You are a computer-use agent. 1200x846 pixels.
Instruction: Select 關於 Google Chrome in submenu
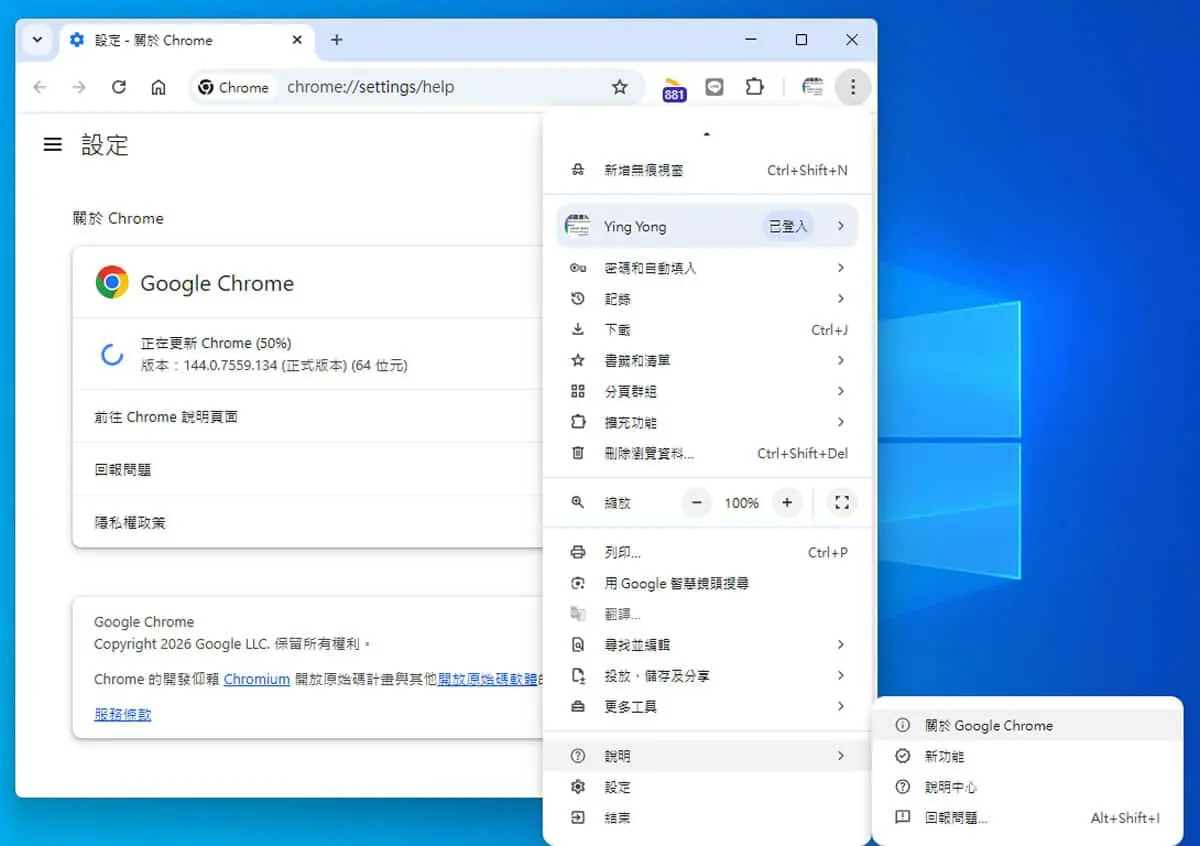click(1028, 726)
